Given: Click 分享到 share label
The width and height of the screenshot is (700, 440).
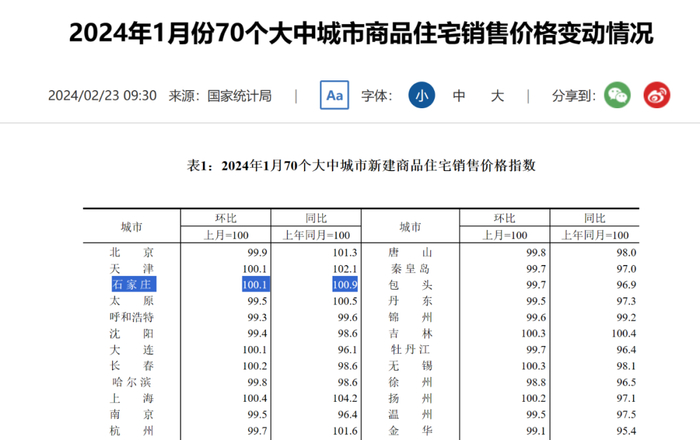Looking at the screenshot, I should [574, 95].
